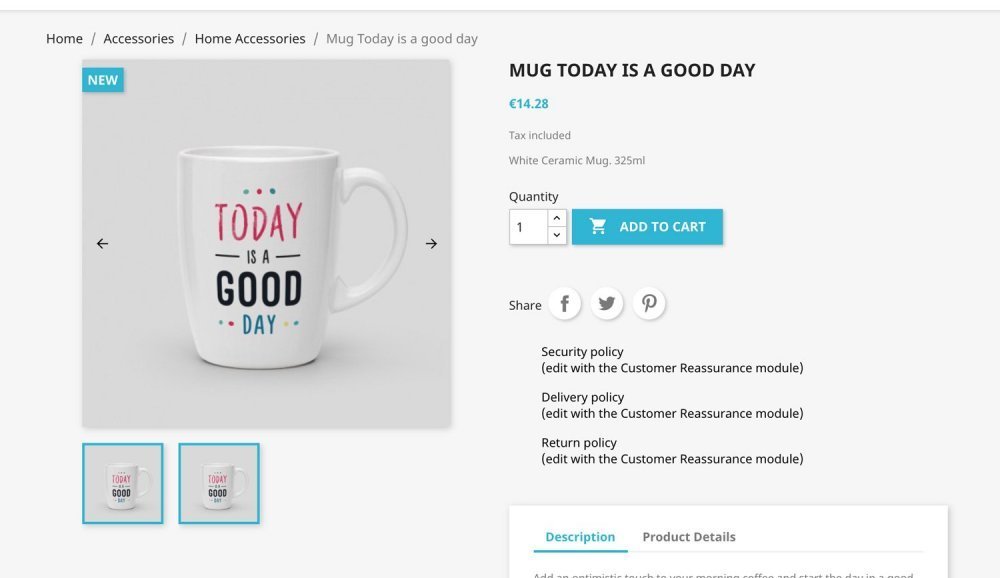Click the Add to Cart button

(x=647, y=227)
